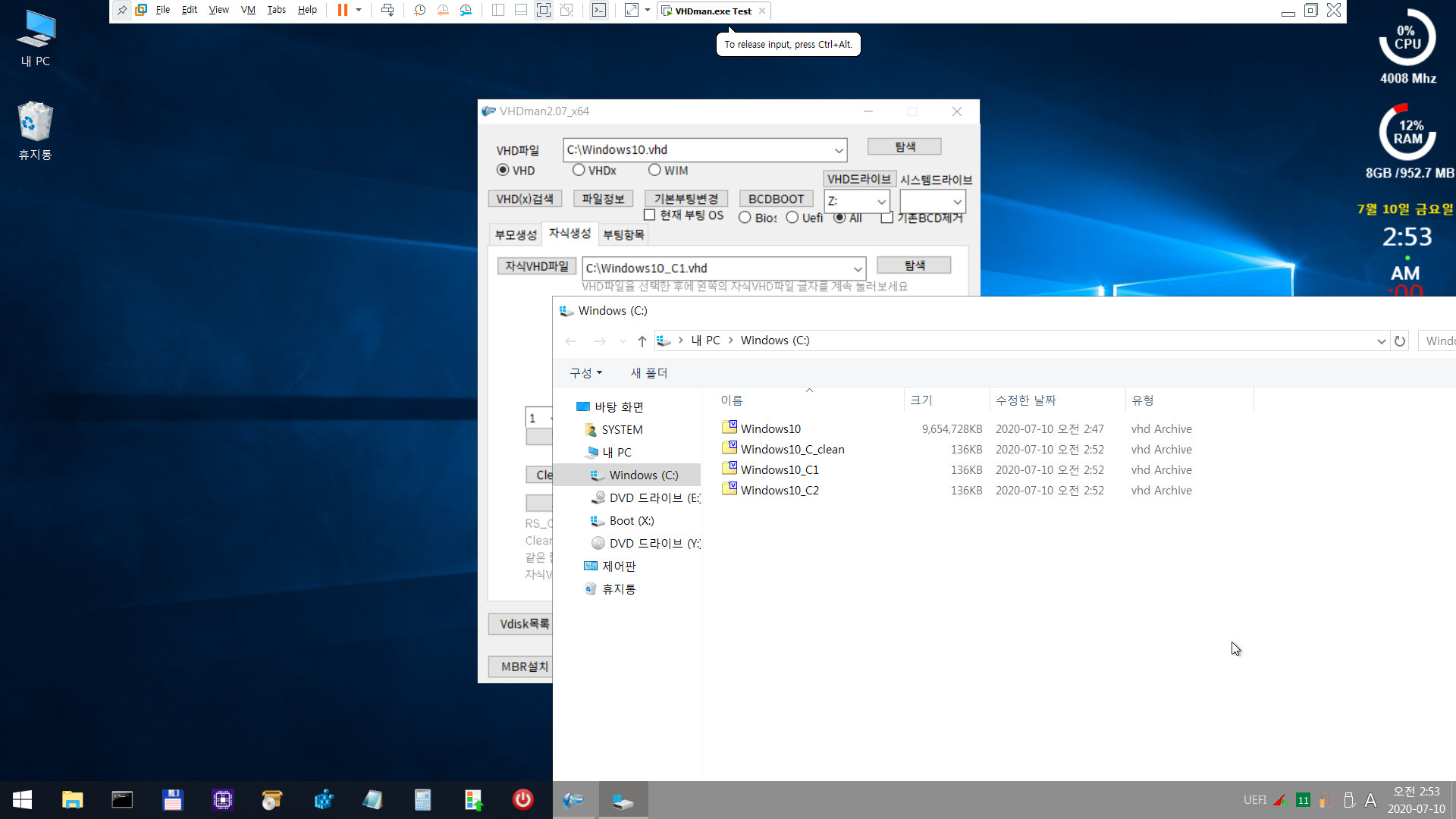
Task: Revert to snapshot using the orange clock icon
Action: click(443, 11)
